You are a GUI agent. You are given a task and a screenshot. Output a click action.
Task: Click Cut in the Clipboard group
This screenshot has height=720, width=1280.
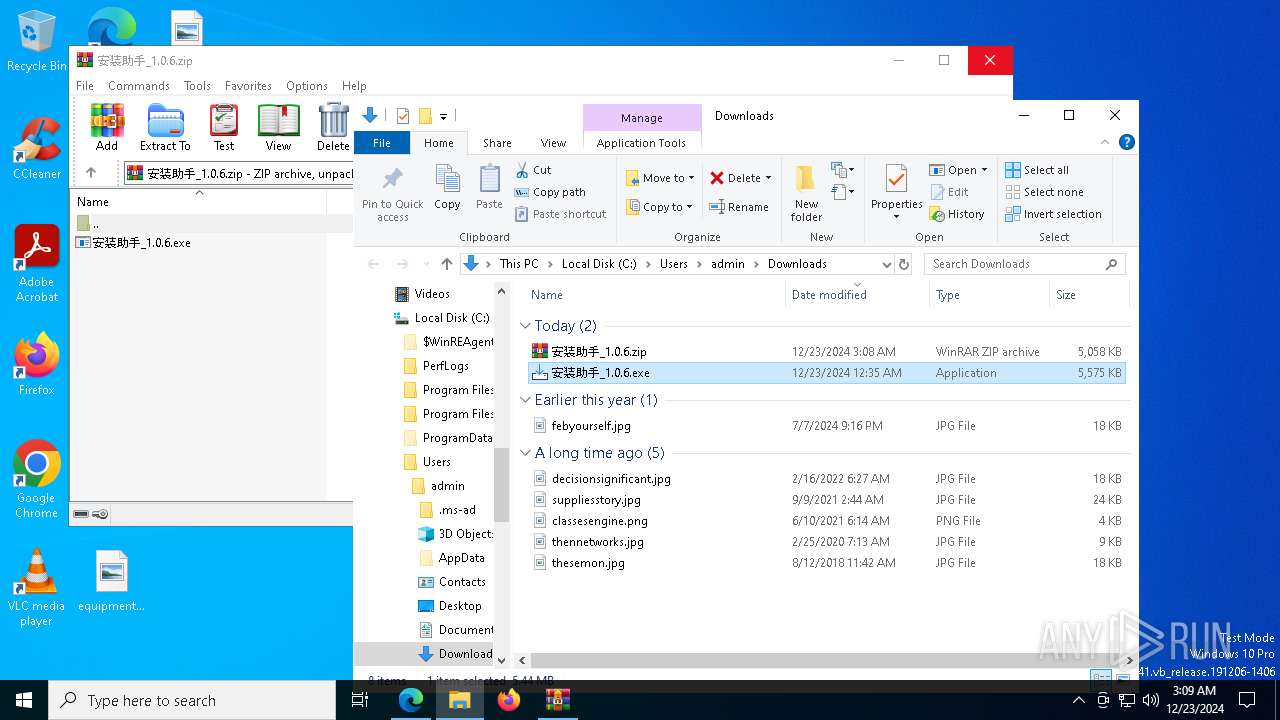click(x=533, y=170)
